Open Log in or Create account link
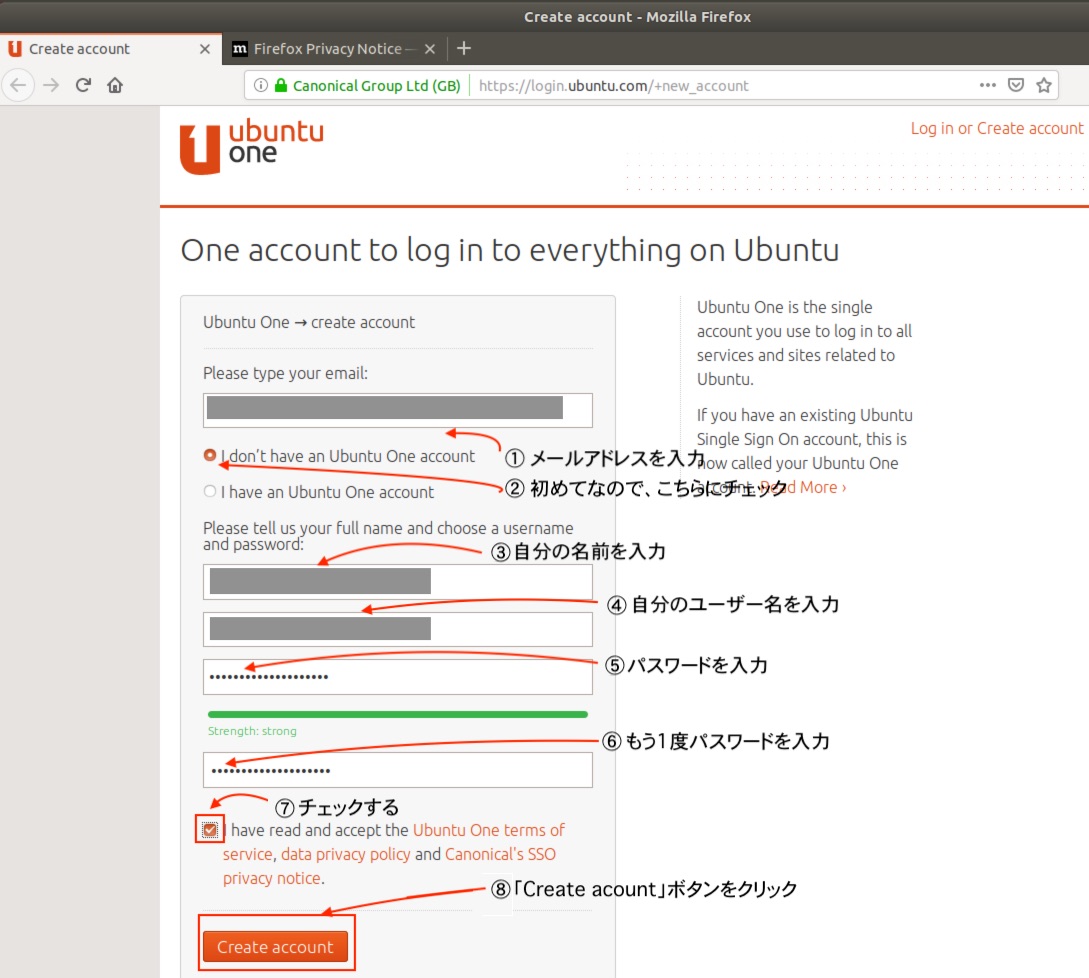Viewport: 1089px width, 978px height. (x=997, y=129)
